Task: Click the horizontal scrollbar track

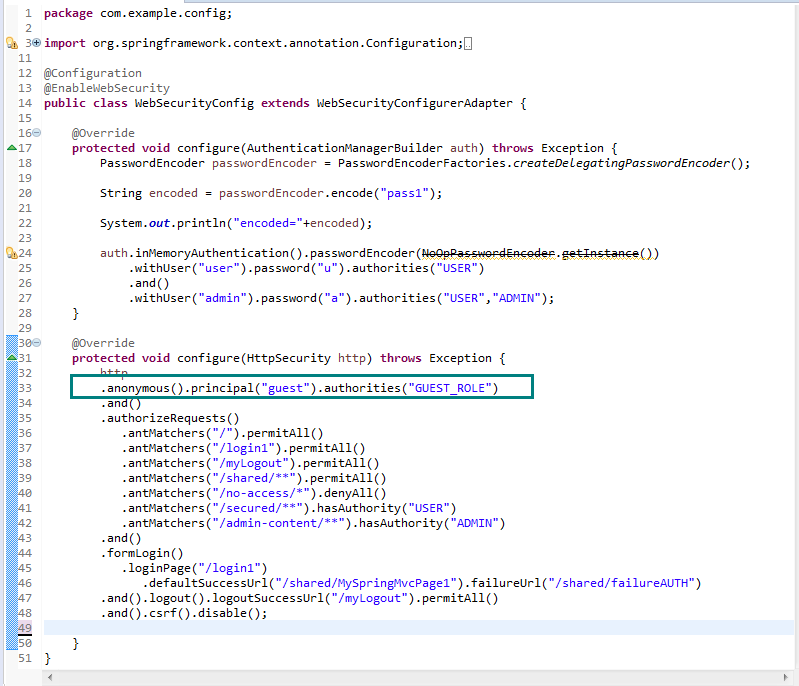Action: [418, 677]
